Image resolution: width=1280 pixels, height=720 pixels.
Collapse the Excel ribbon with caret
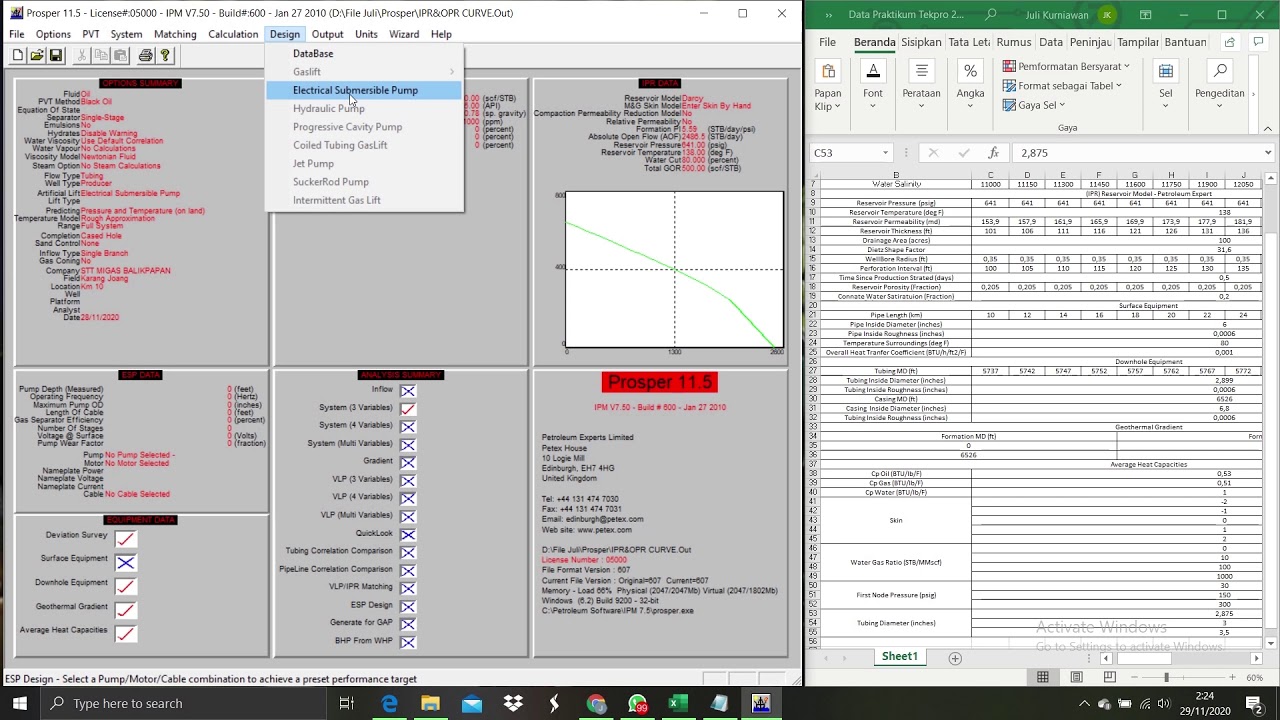[x=1268, y=128]
